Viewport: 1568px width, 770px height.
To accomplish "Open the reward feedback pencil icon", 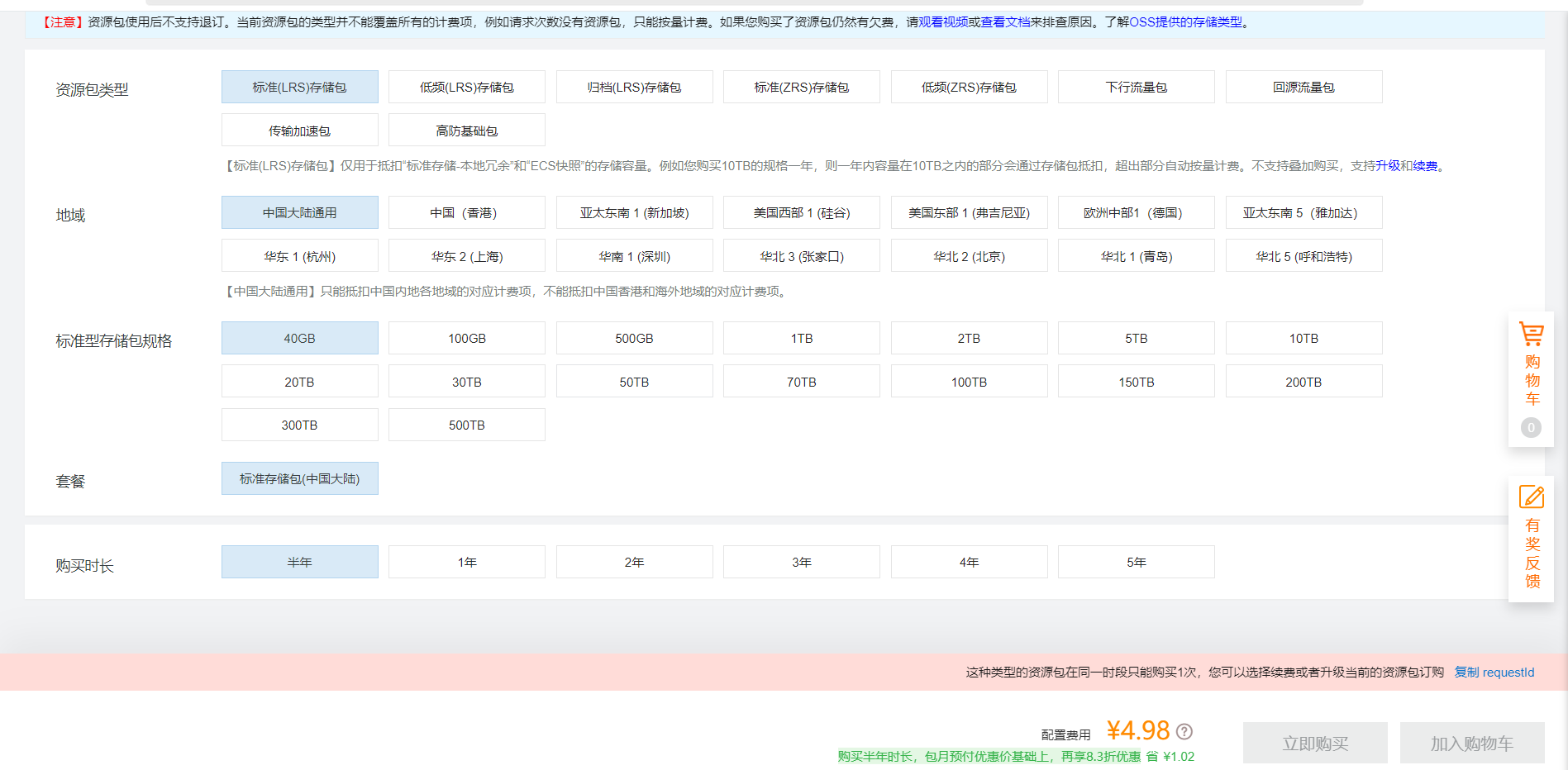I will pyautogui.click(x=1531, y=497).
